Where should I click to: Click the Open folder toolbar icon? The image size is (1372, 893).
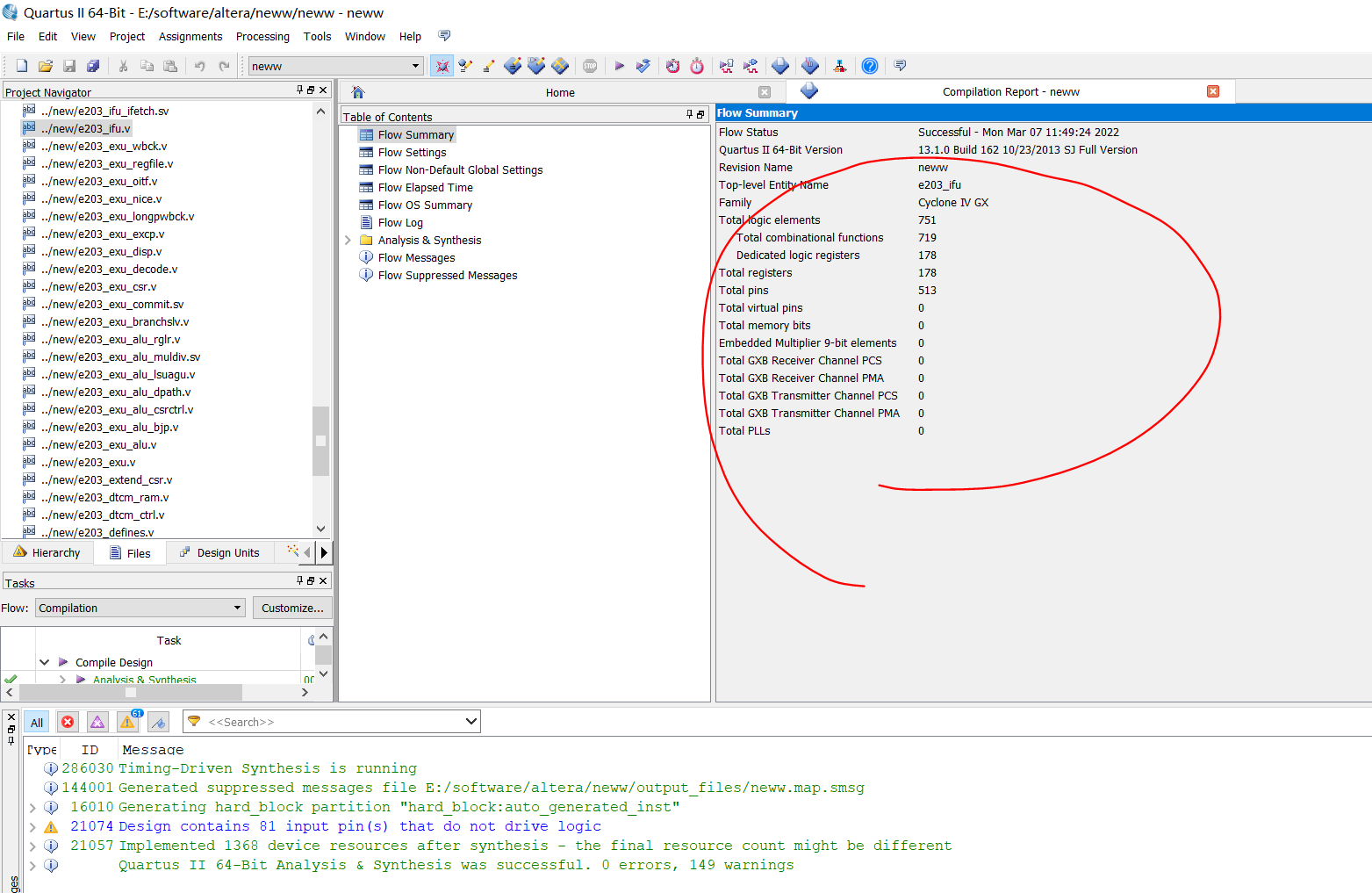[46, 66]
